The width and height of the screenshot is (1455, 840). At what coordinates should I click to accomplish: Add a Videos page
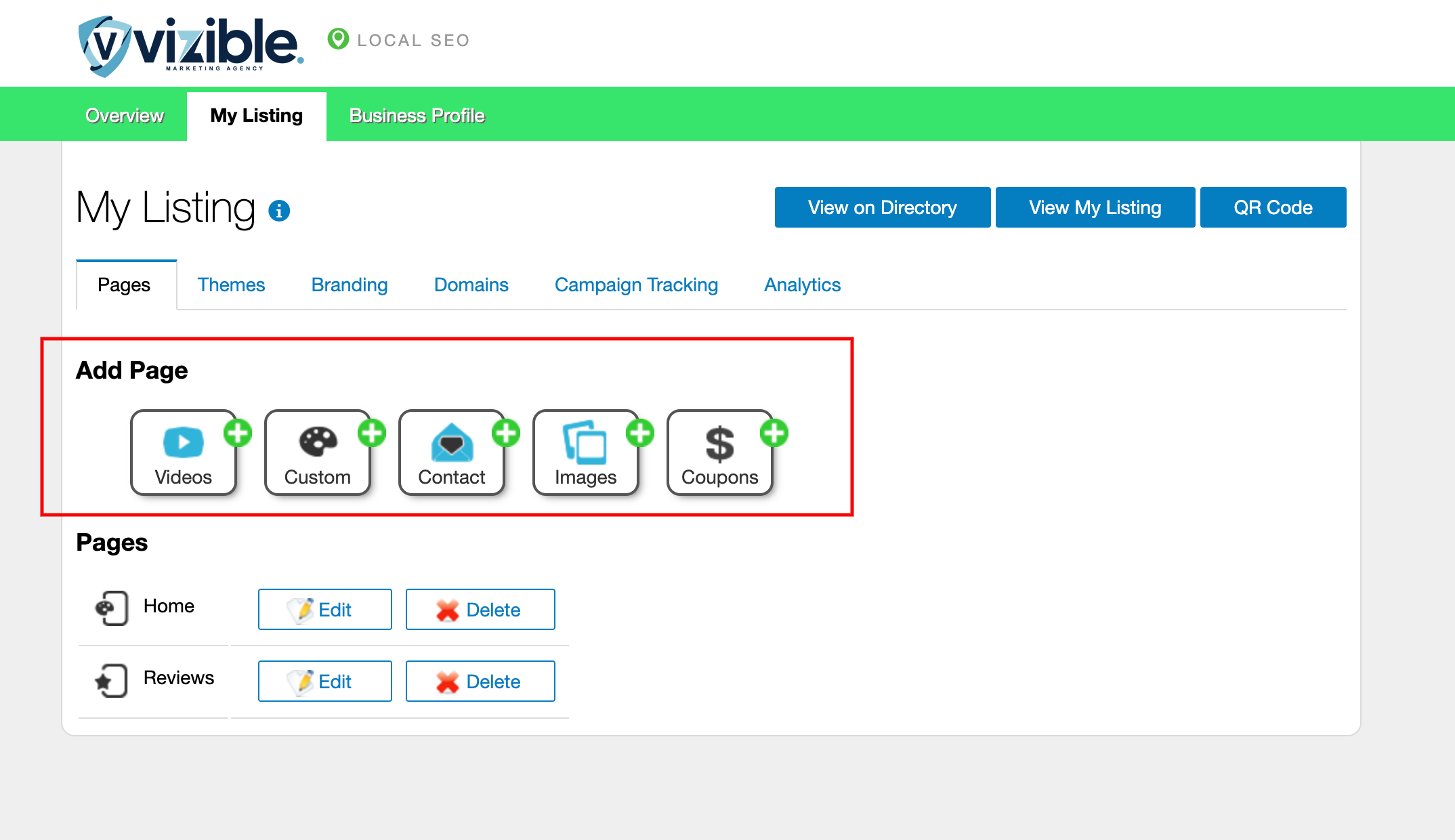[x=184, y=453]
